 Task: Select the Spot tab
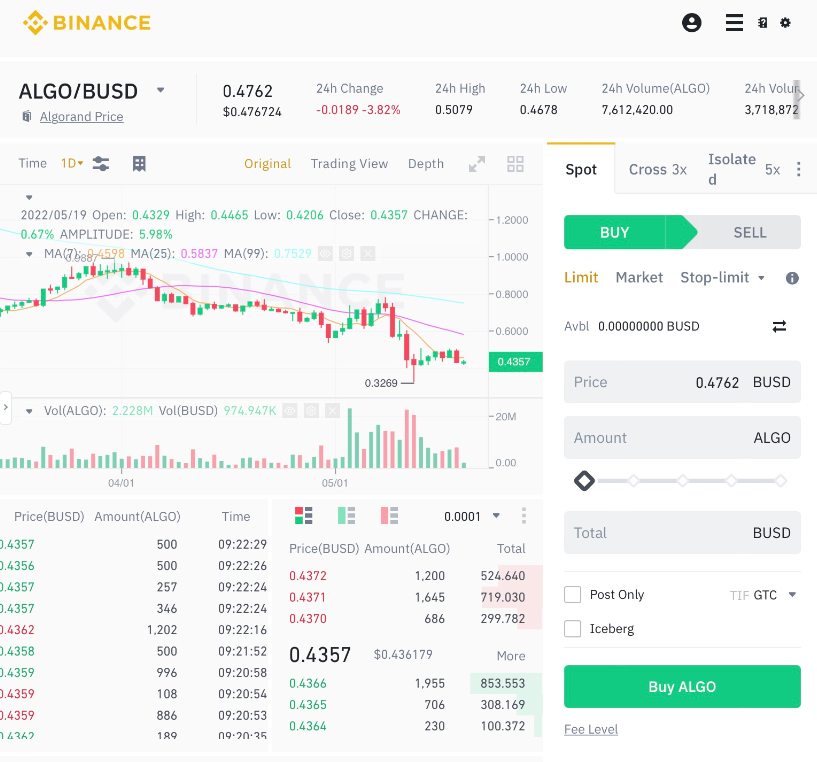581,169
